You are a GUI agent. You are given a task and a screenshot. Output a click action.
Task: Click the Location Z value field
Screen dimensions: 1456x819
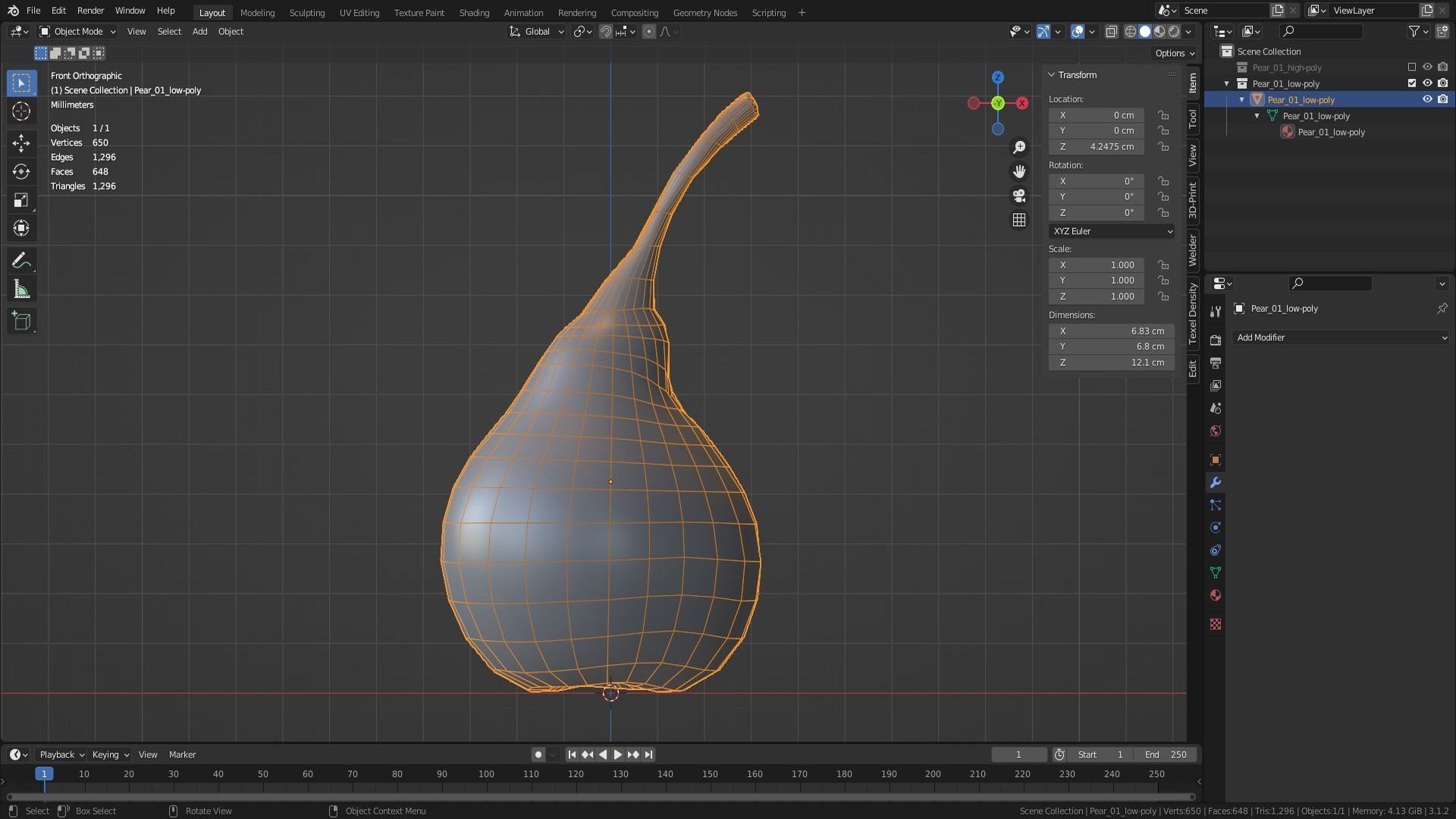pos(1097,147)
